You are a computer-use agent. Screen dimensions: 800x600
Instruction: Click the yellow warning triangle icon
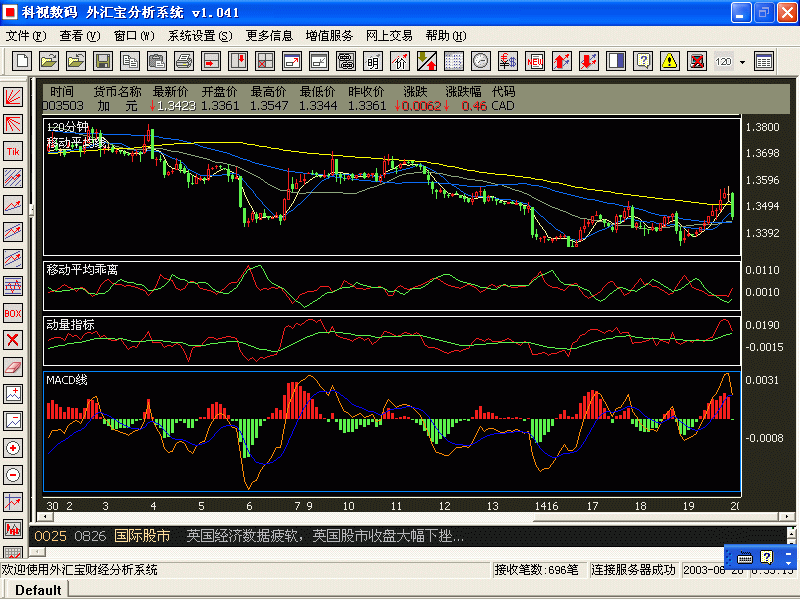click(x=669, y=61)
